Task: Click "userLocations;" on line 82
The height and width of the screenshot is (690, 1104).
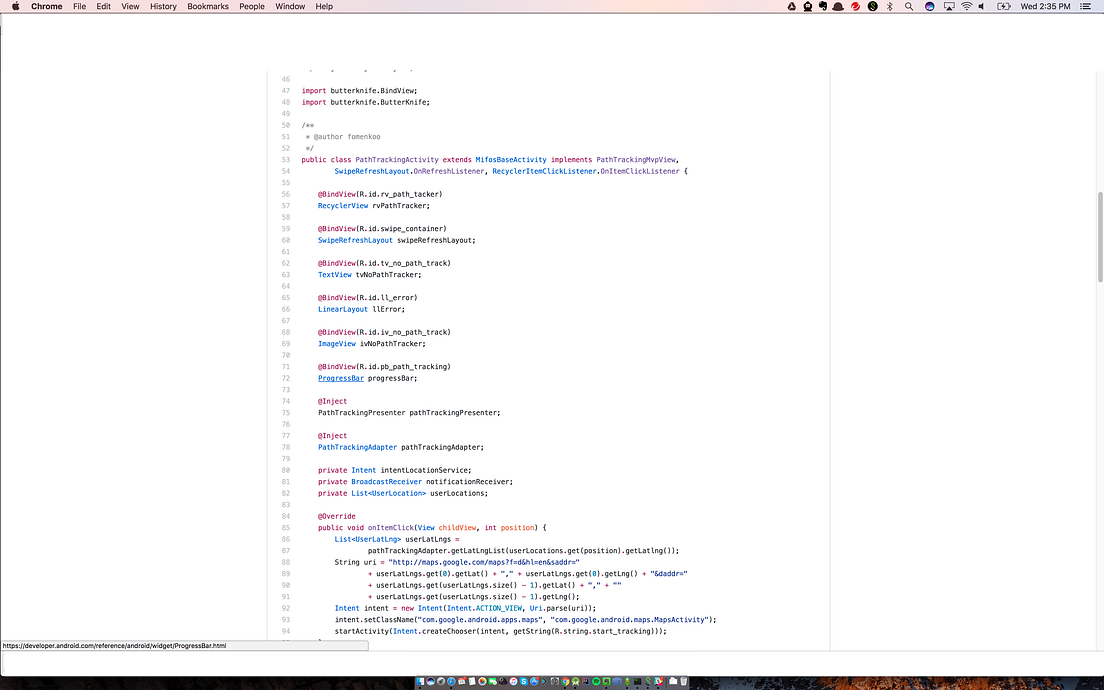Action: click(x=459, y=494)
